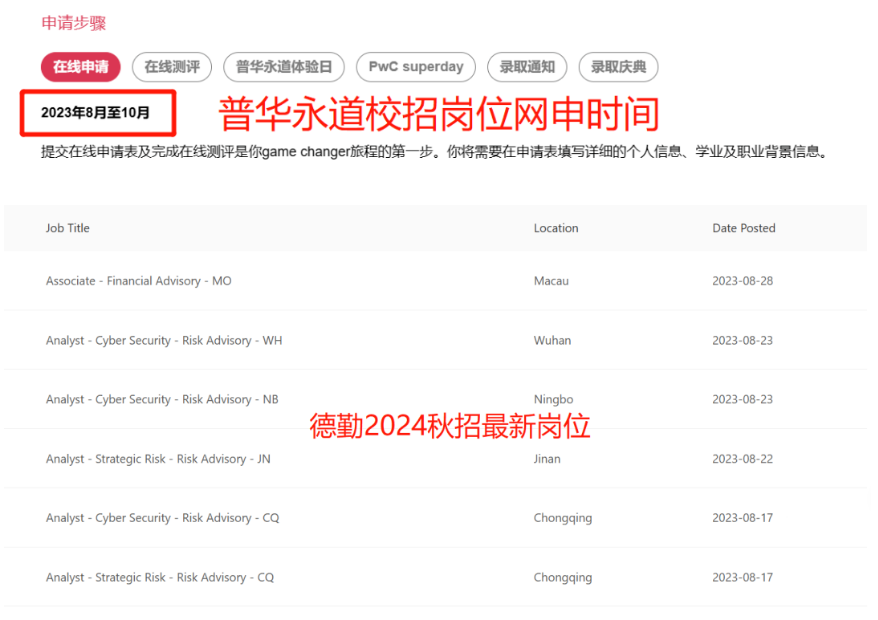Switch to the 在线测评 step
878x620 pixels.
click(172, 67)
